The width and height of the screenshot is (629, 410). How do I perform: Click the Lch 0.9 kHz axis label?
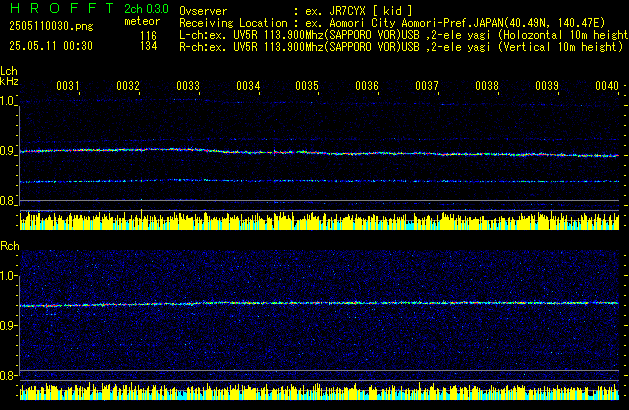(x=7, y=151)
